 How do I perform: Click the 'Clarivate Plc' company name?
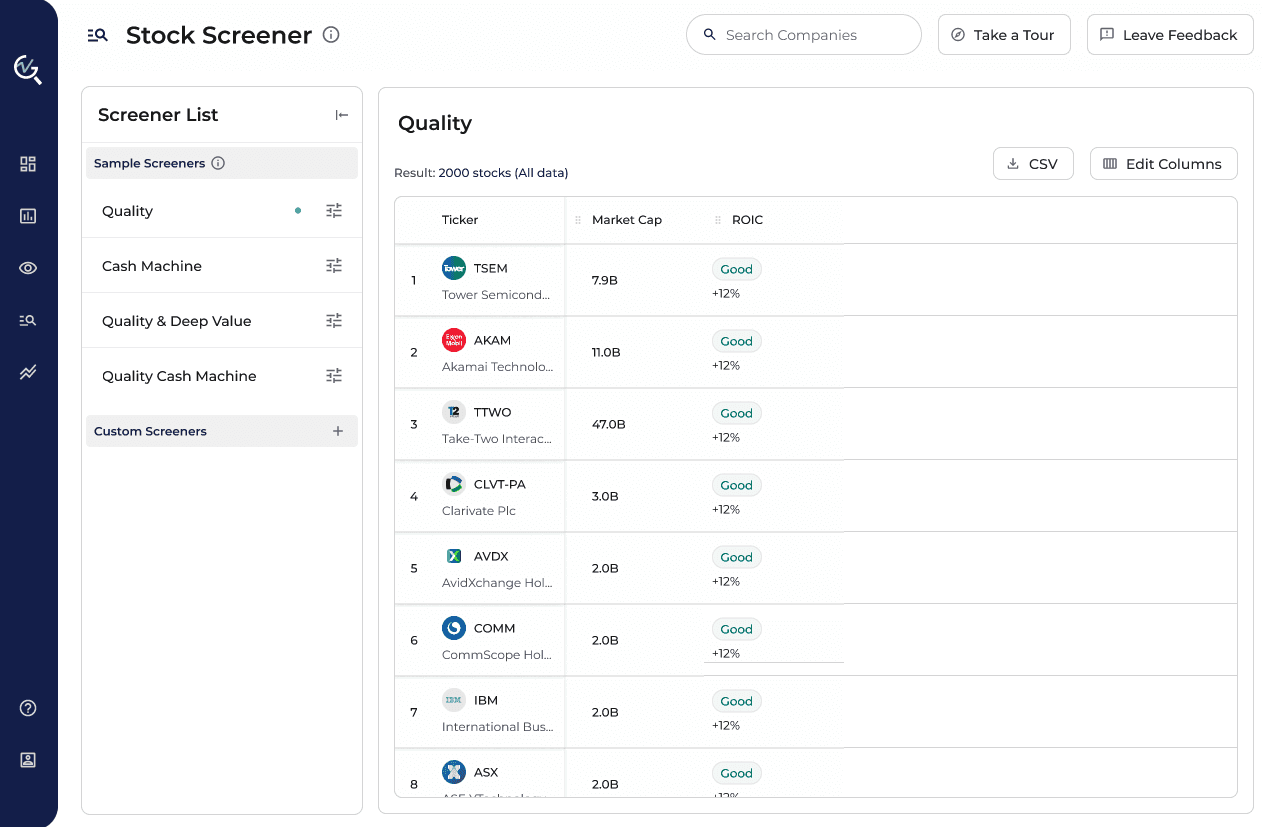coord(479,511)
